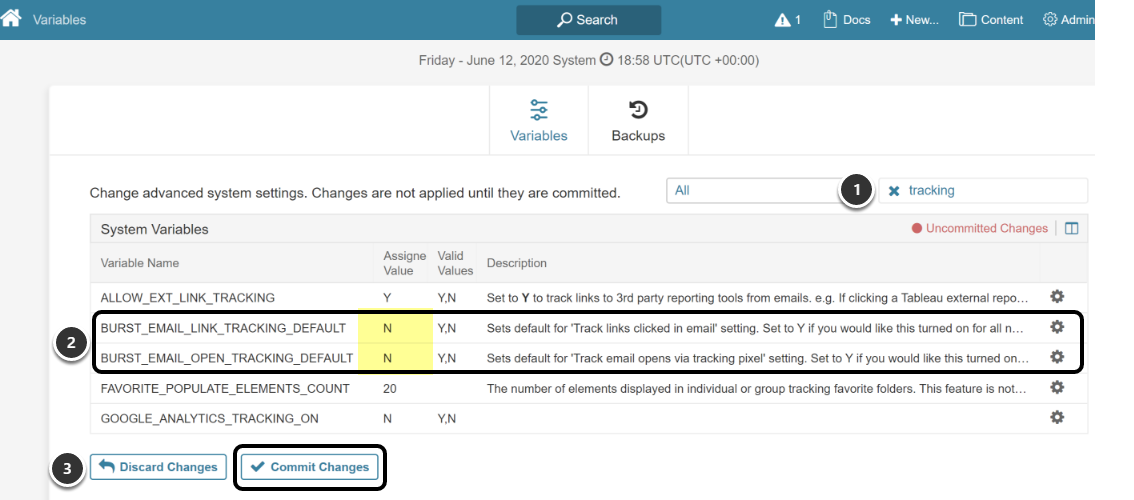This screenshot has height=500, width=1134.
Task: Click the Search box in top bar
Action: (x=588, y=20)
